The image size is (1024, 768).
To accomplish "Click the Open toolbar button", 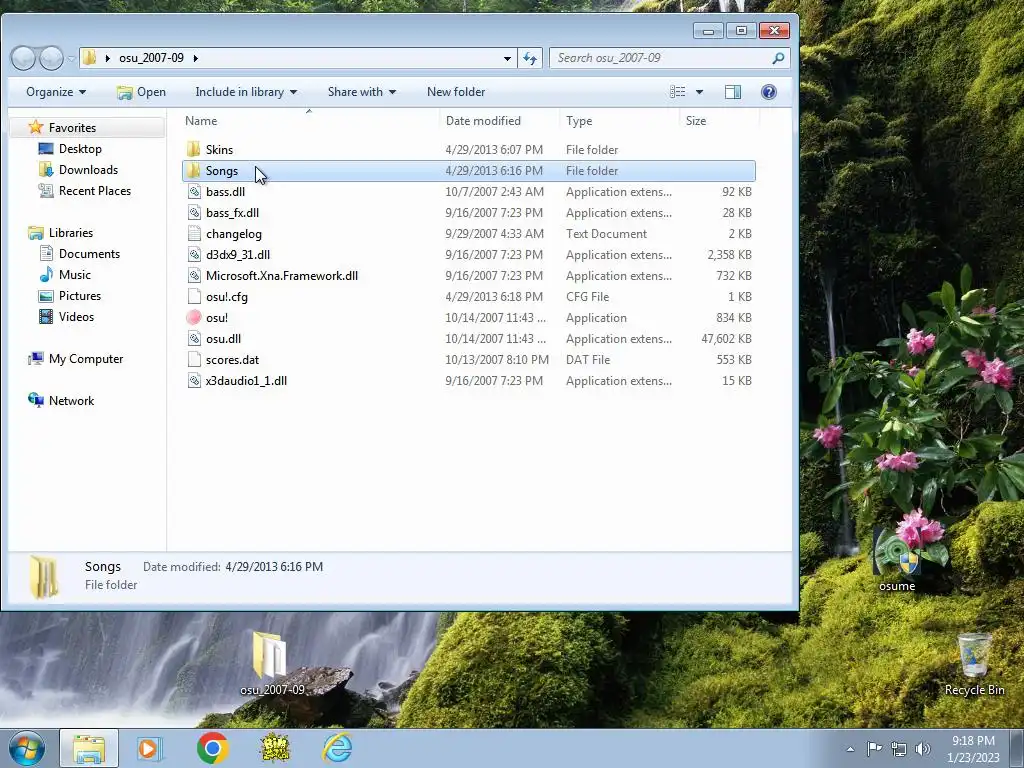I will 141,92.
